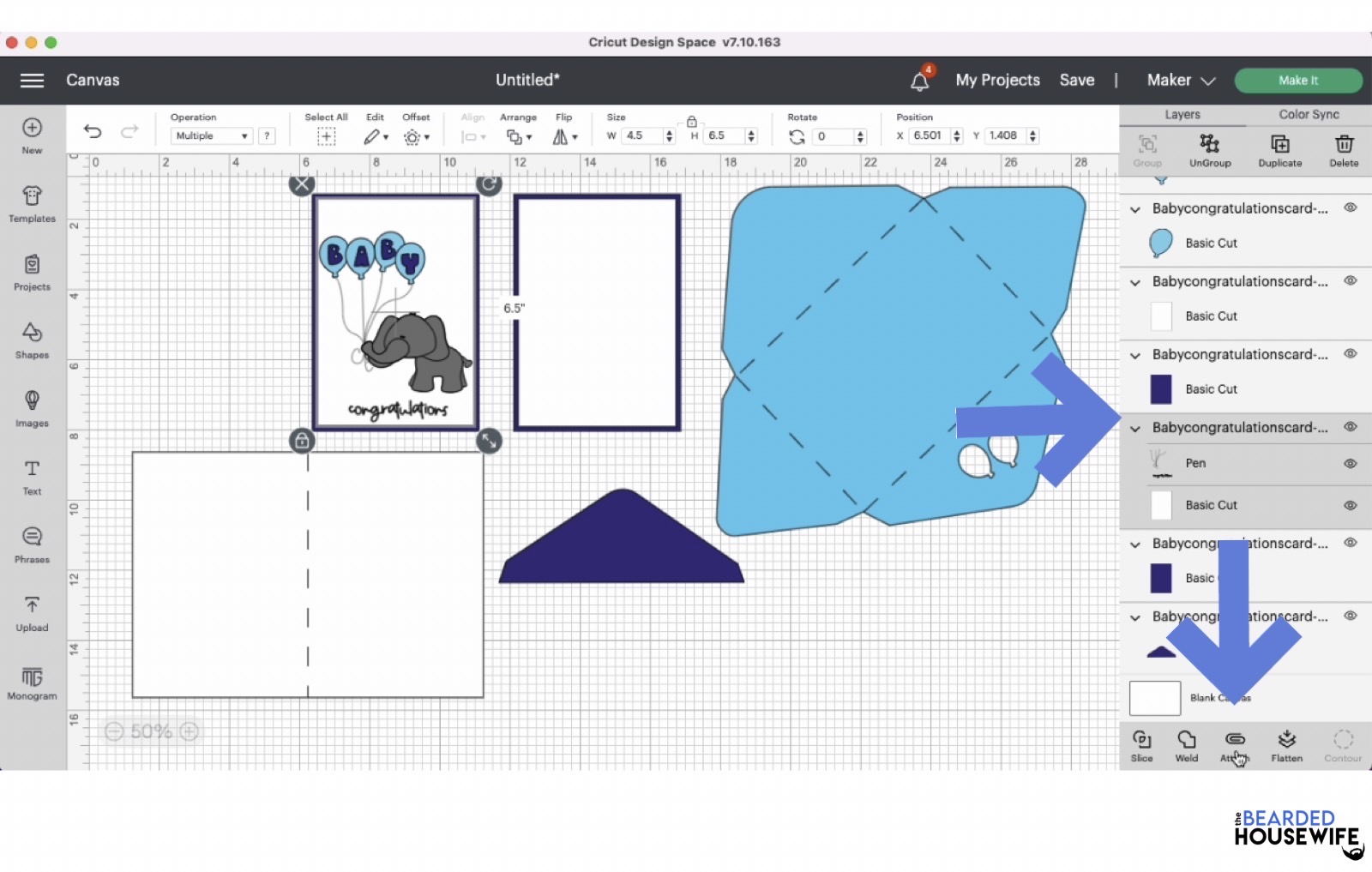The width and height of the screenshot is (1372, 872).
Task: Open the Templates panel
Action: [x=32, y=204]
